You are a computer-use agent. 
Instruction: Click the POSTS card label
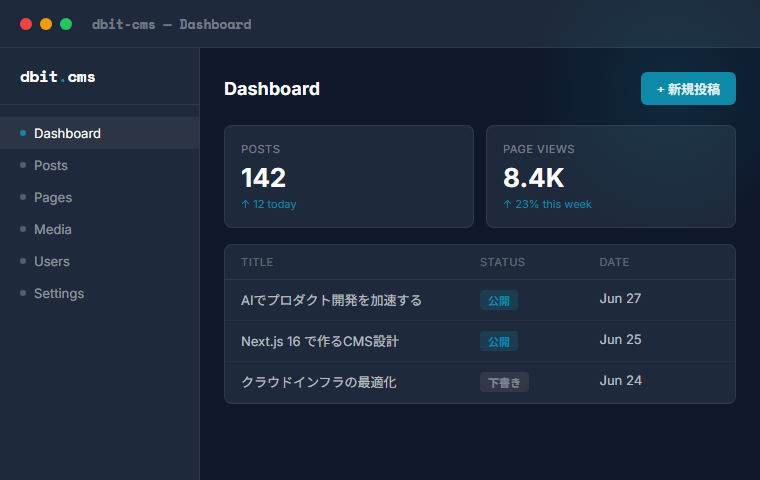point(260,149)
